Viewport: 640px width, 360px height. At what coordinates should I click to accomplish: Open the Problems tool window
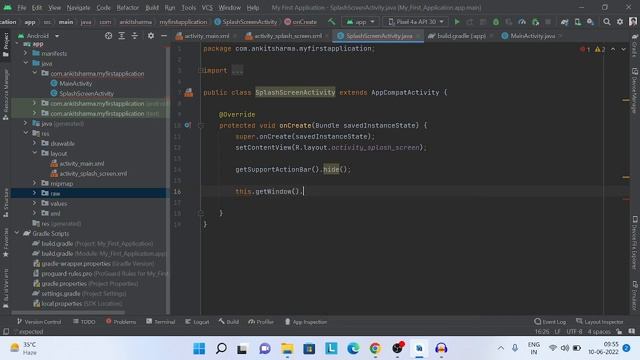tap(121, 322)
